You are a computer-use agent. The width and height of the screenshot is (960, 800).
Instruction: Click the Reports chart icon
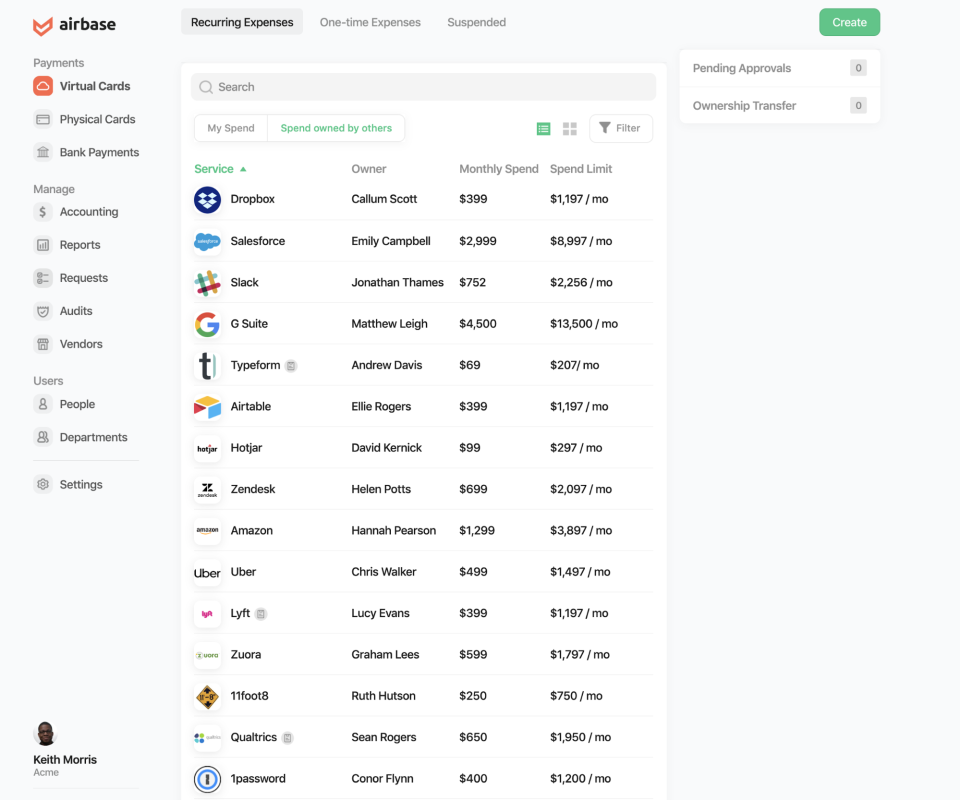pyautogui.click(x=43, y=245)
